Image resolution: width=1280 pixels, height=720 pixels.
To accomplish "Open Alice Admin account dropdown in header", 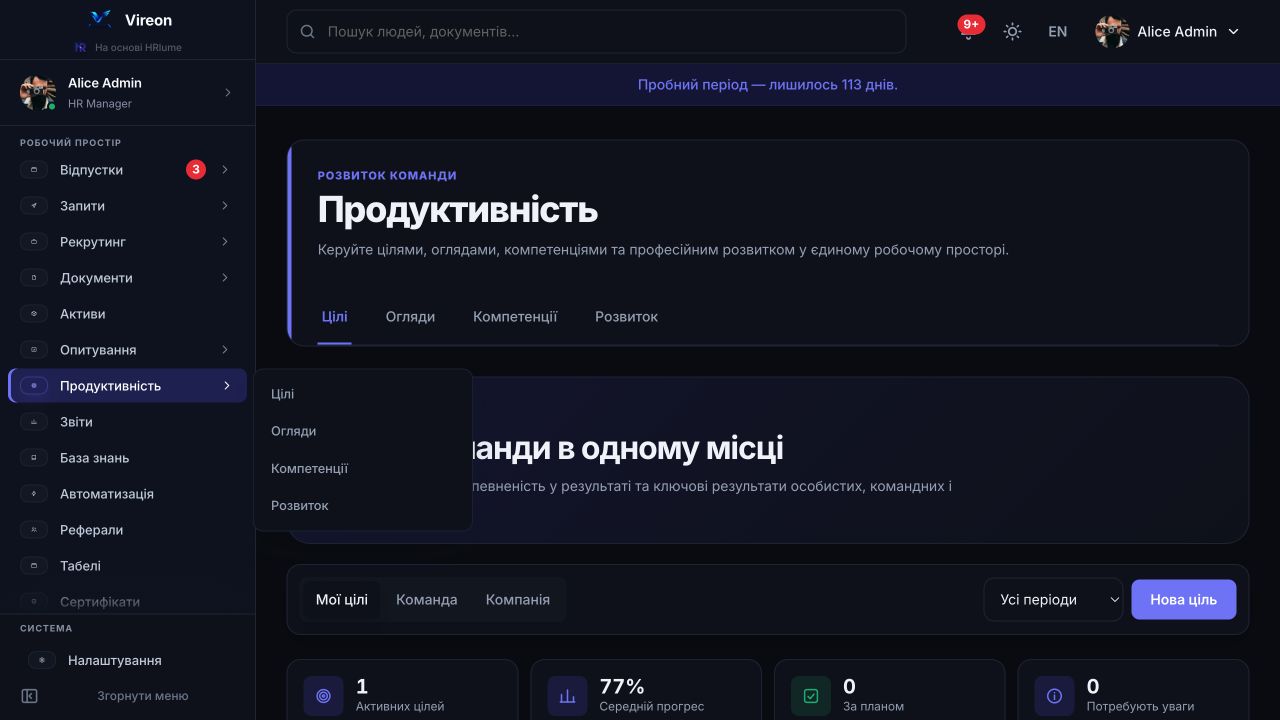I will [1167, 31].
